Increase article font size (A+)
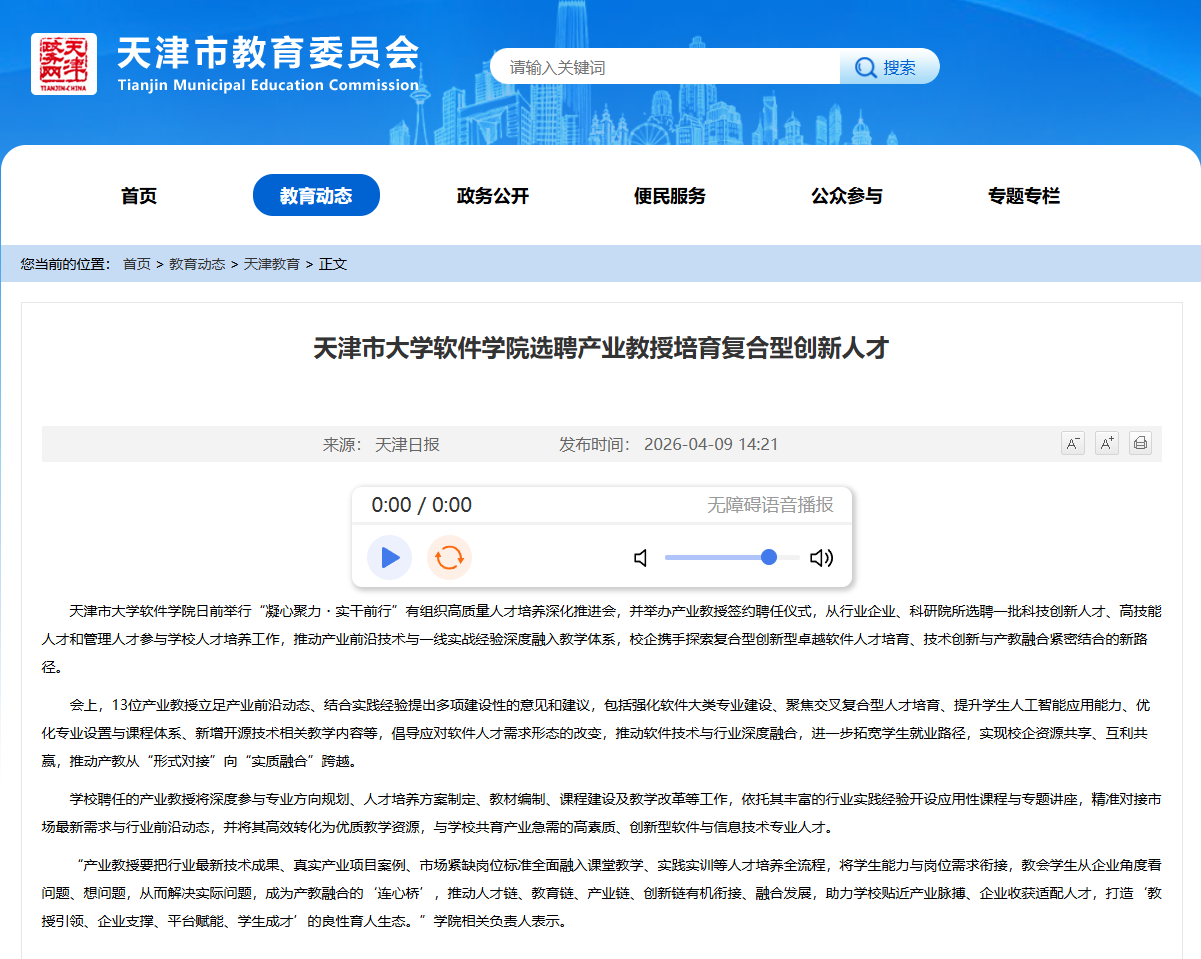This screenshot has width=1201, height=959. click(x=1106, y=443)
